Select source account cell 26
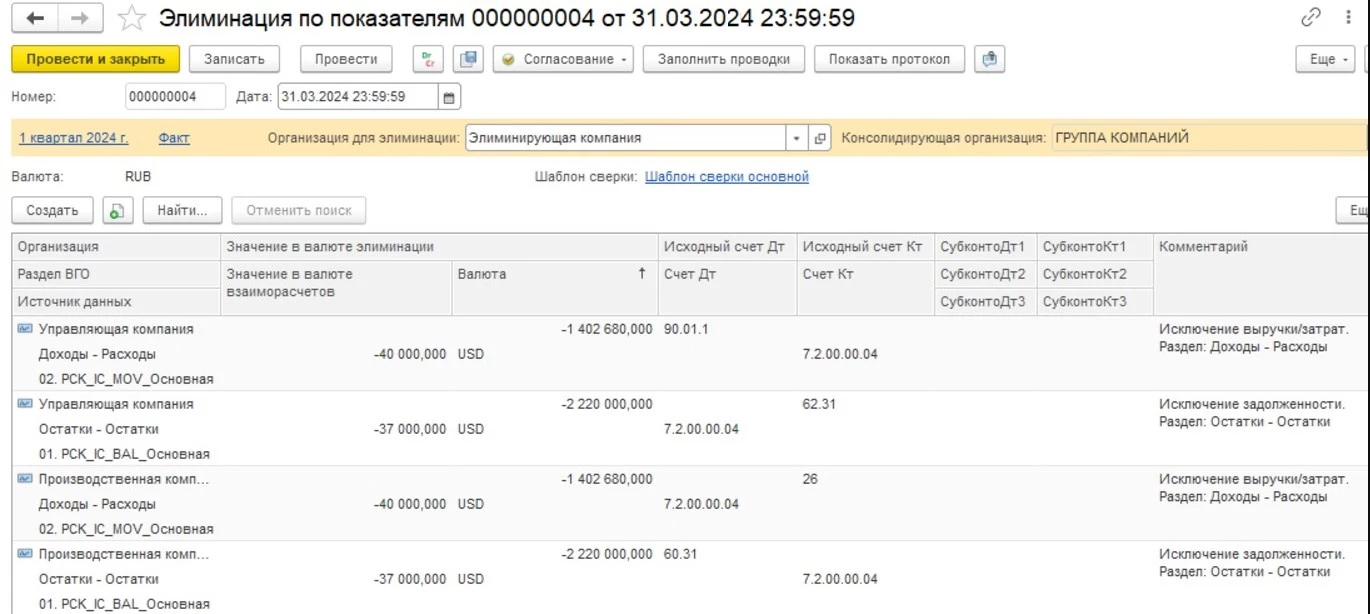This screenshot has height=614, width=1370. point(810,479)
